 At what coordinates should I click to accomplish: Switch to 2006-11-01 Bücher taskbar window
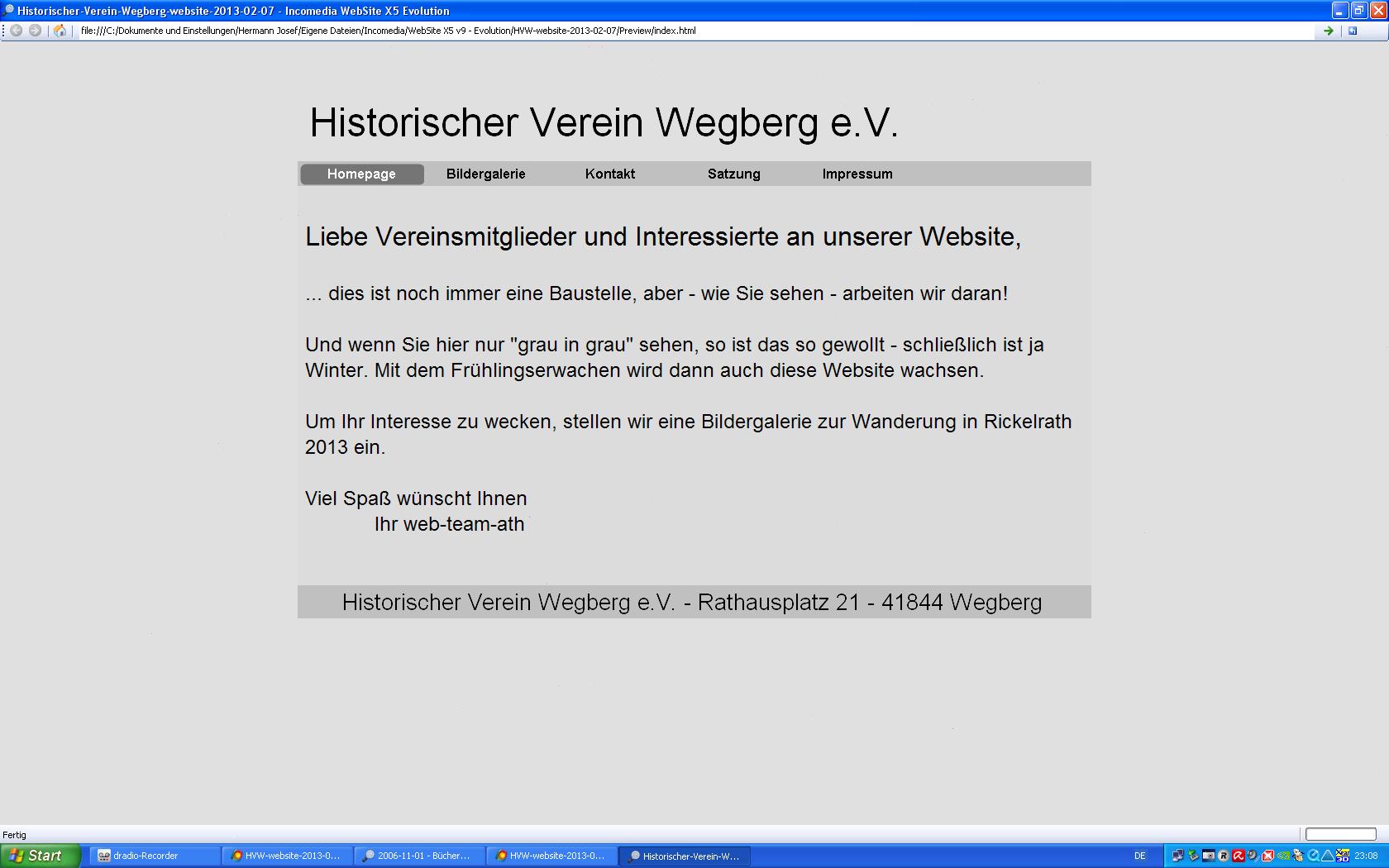coord(418,856)
